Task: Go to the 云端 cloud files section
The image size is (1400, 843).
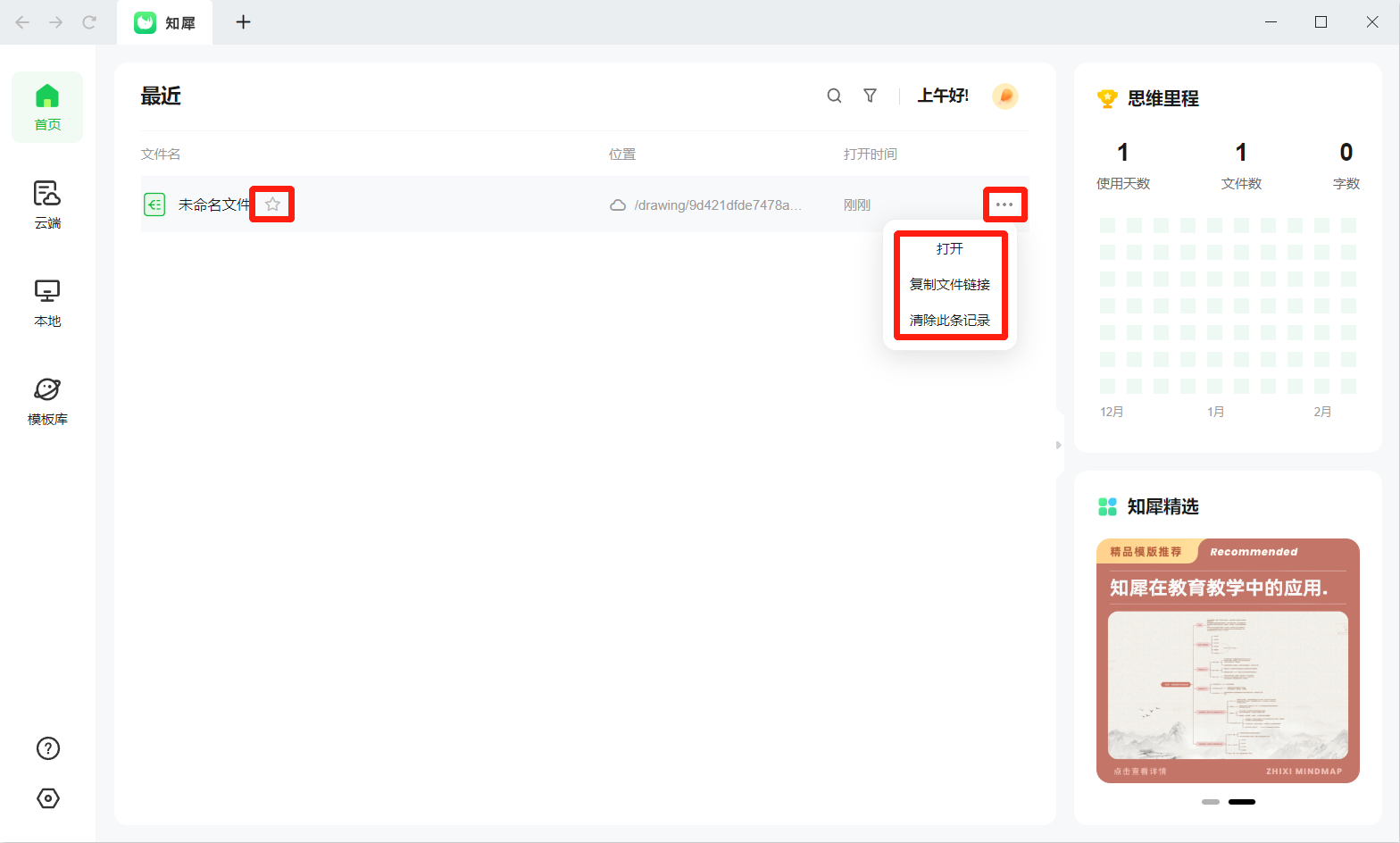Action: click(x=47, y=205)
